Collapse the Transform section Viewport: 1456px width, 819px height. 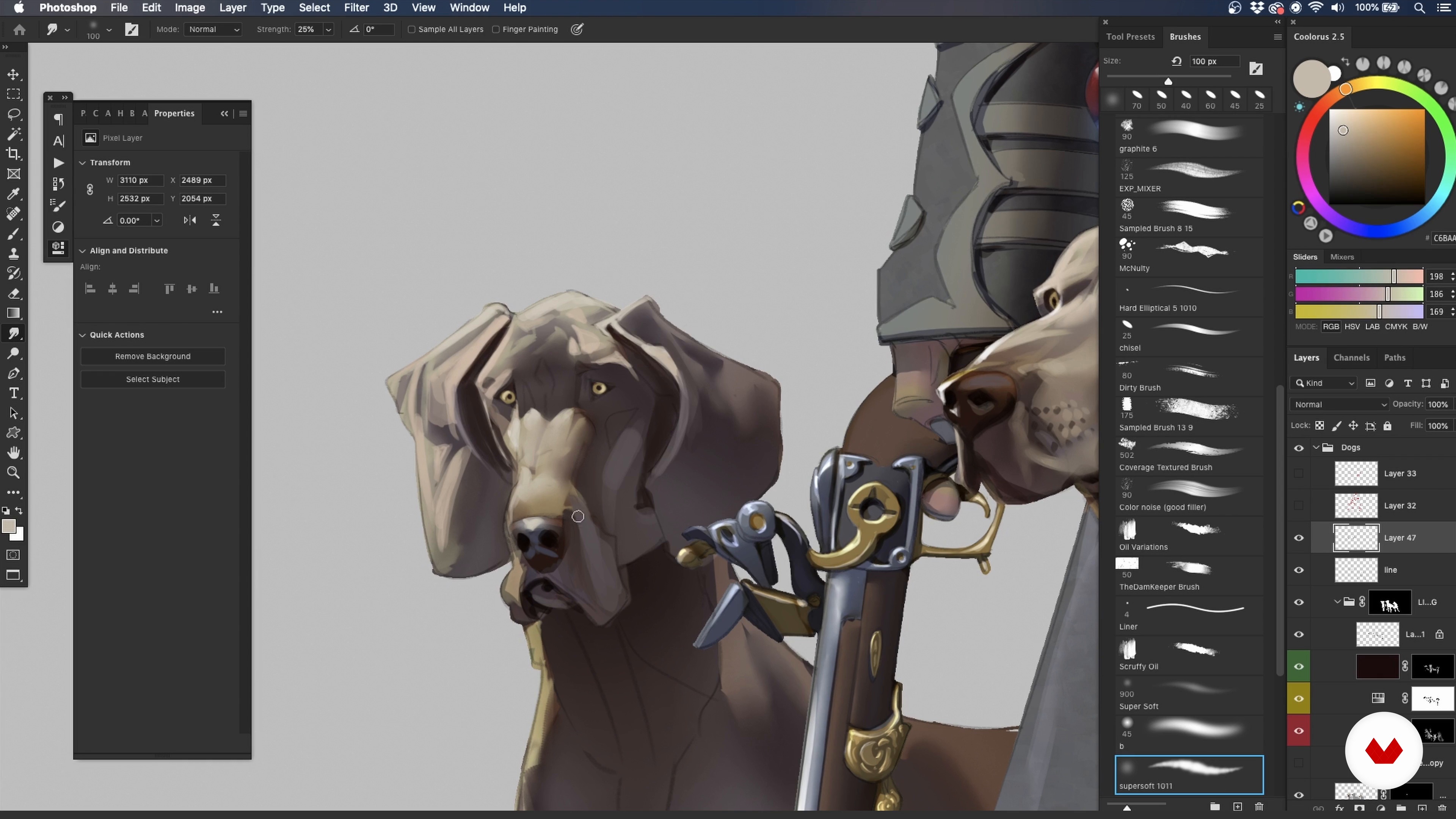(83, 163)
